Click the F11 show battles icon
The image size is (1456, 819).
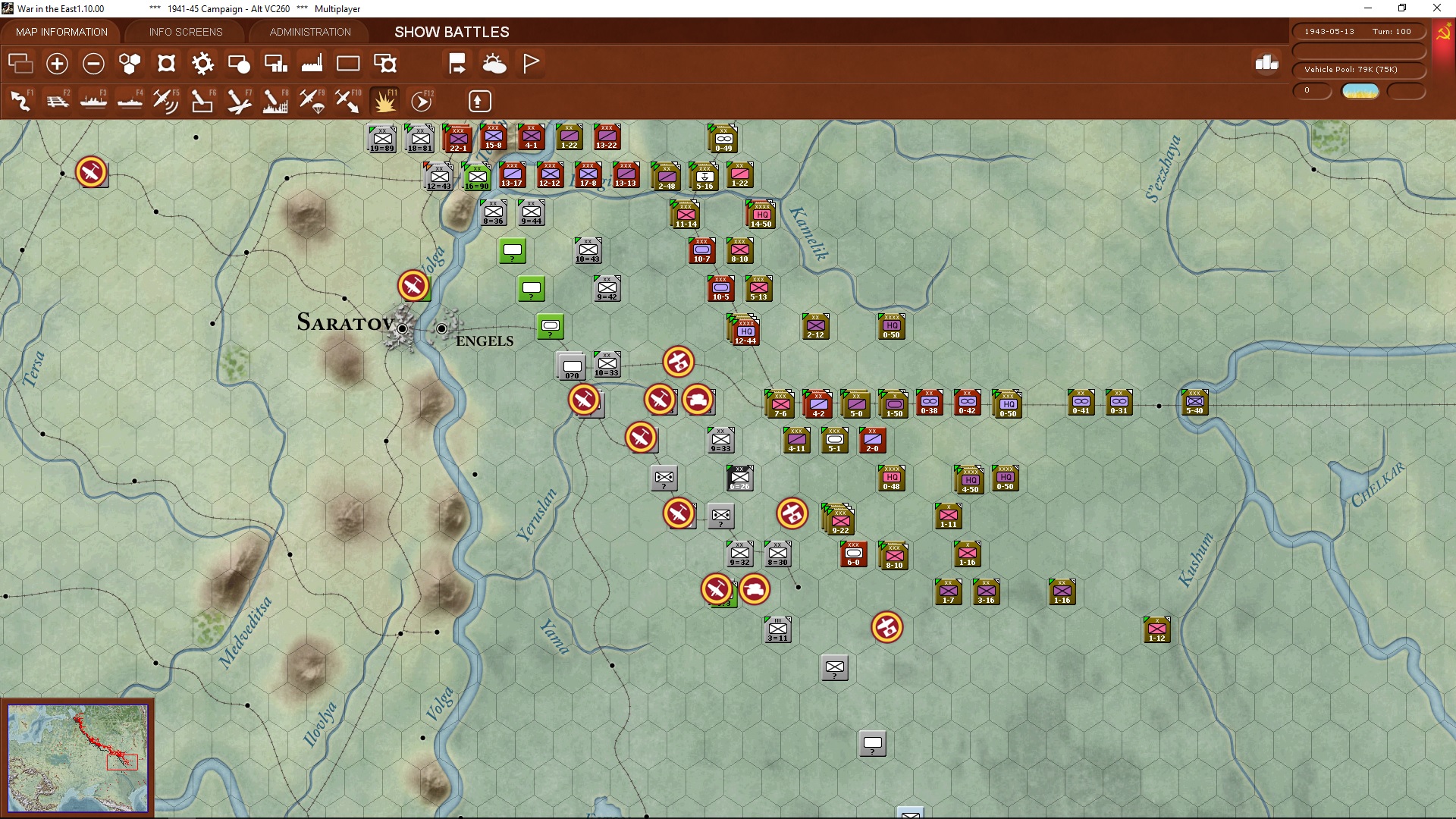point(384,101)
